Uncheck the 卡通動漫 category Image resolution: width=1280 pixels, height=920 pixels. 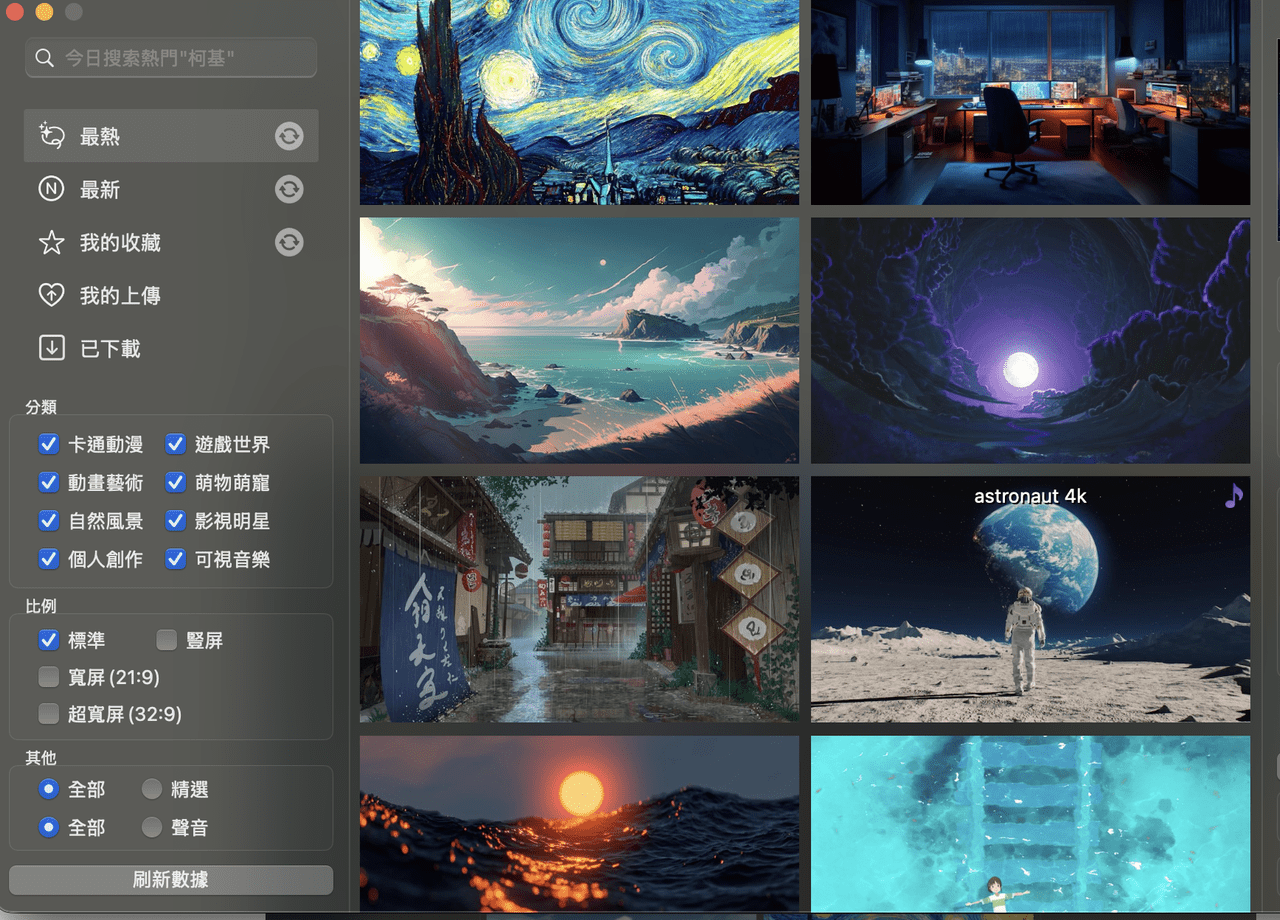tap(48, 444)
